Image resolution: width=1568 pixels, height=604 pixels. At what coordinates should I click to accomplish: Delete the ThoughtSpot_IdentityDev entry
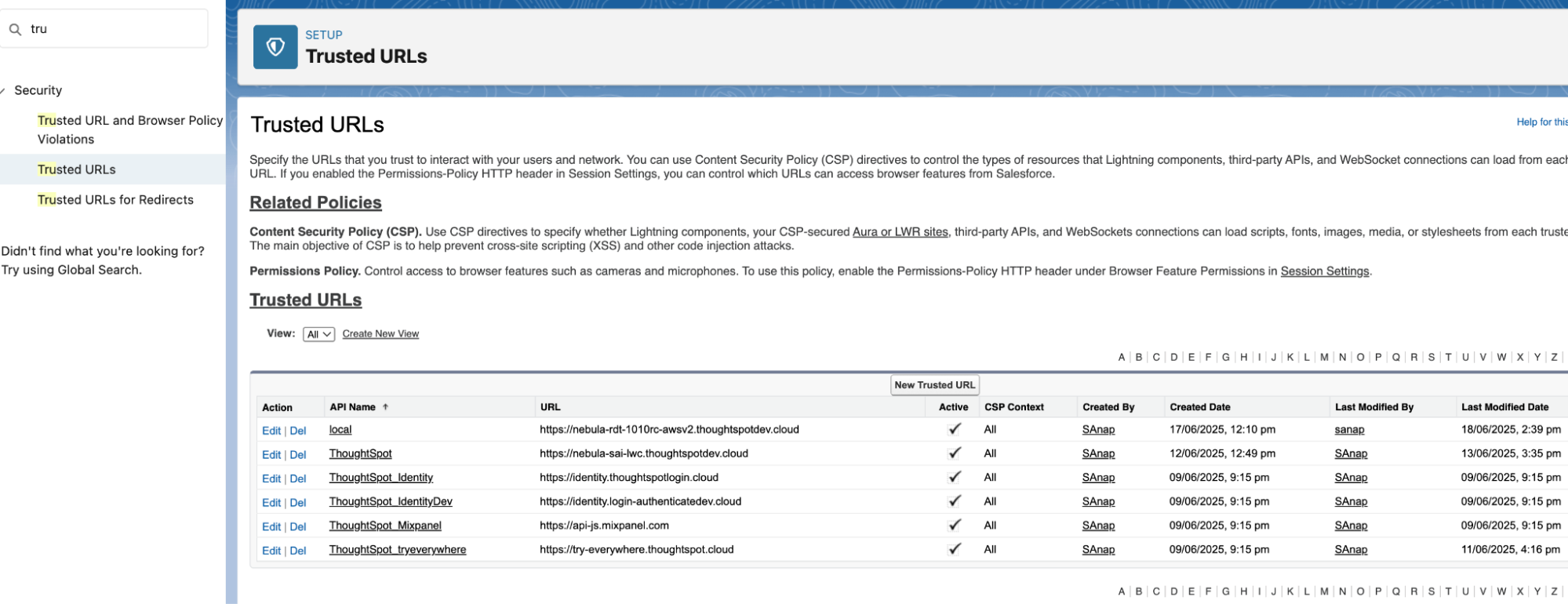298,503
